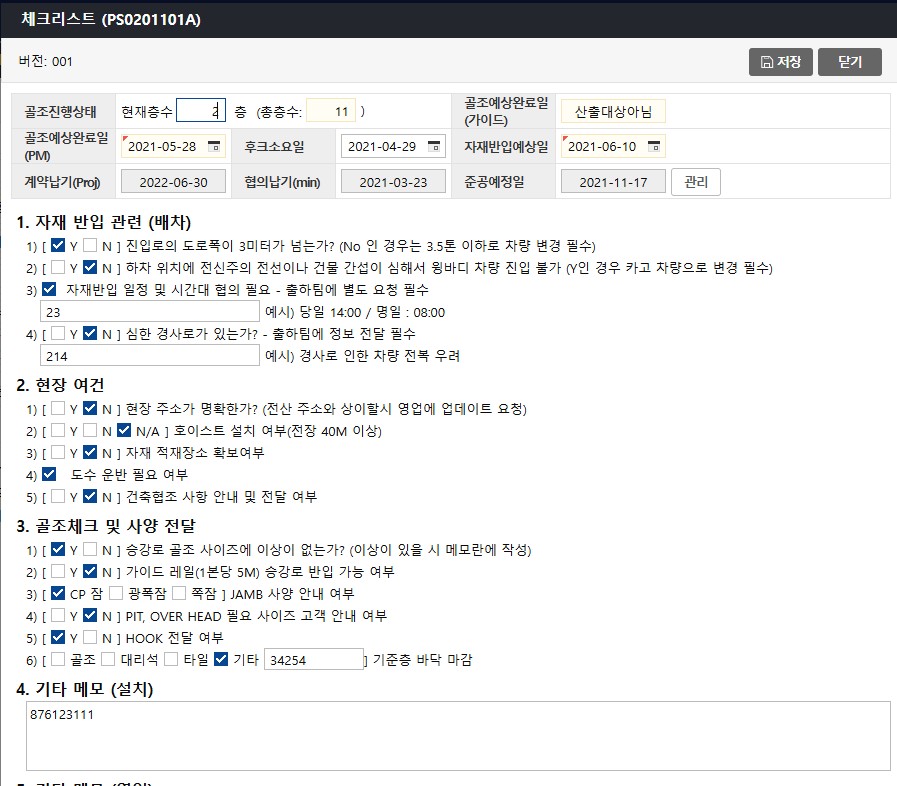The image size is (897, 786).
Task: Click the delivery schedule field containing 23
Action: point(150,312)
